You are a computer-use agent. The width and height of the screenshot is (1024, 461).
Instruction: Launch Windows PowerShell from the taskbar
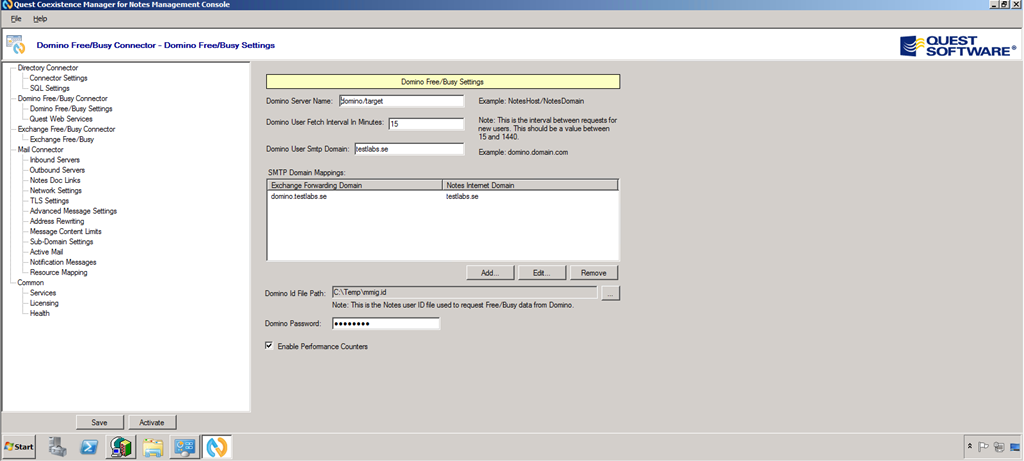pyautogui.click(x=89, y=447)
